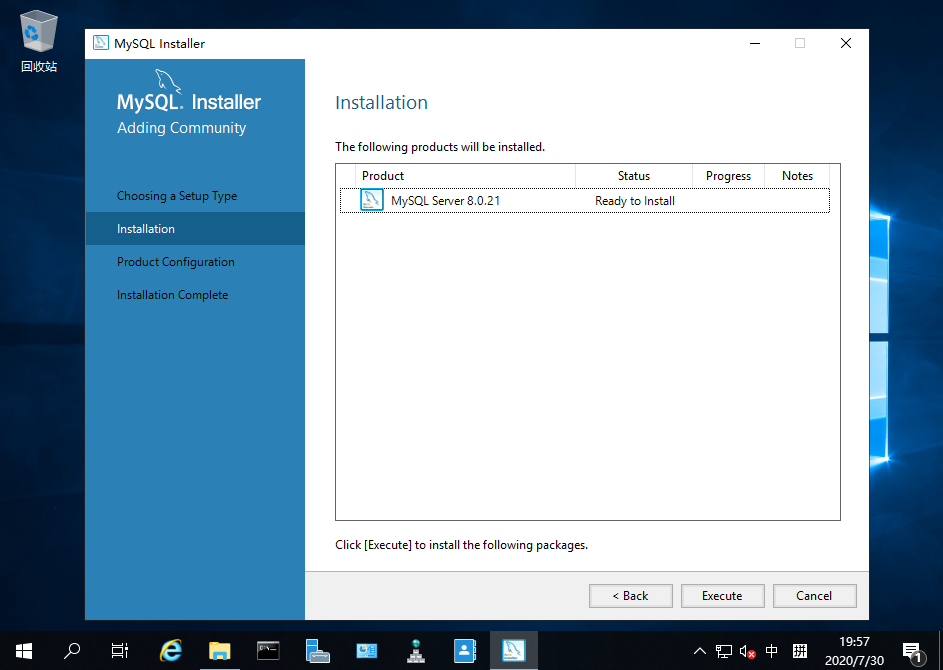Open Windows Search from the taskbar
Screen dimensions: 943x670
coord(71,650)
